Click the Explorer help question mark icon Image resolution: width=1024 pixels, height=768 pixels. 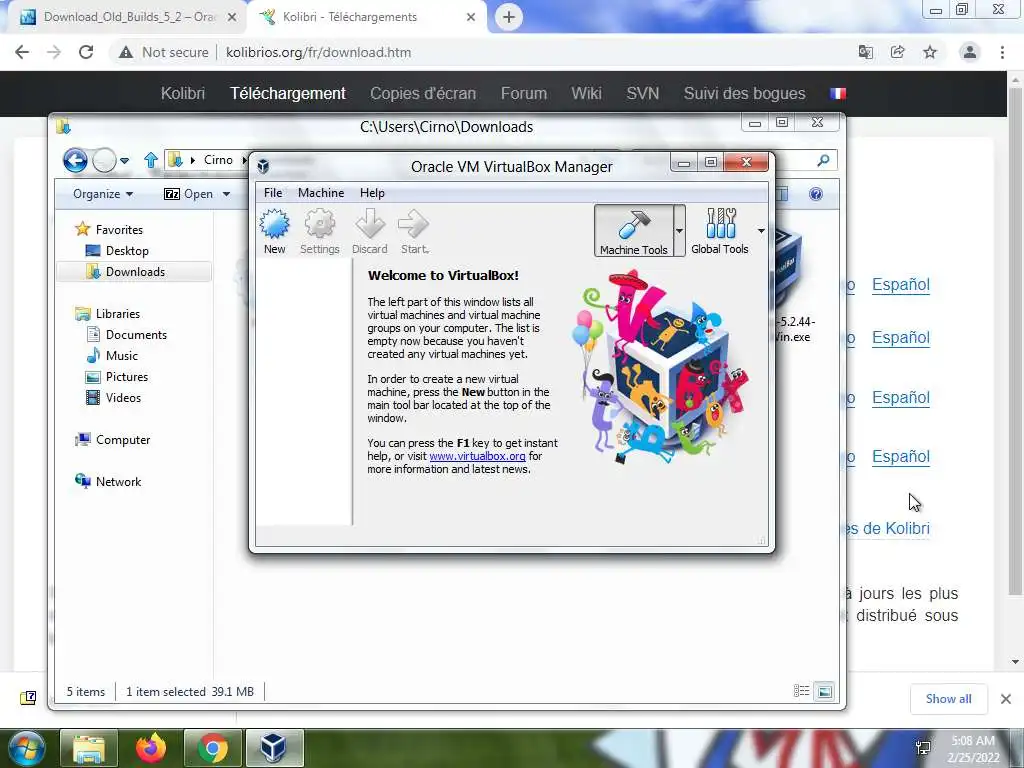tap(816, 194)
